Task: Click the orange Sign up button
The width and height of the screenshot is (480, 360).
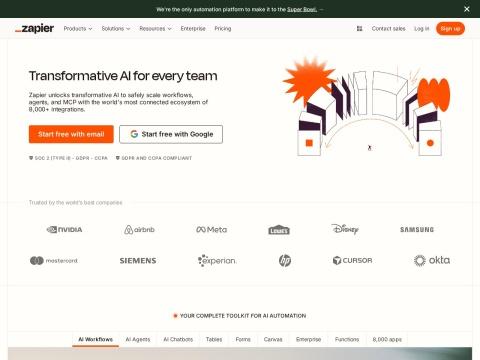Action: 450,29
